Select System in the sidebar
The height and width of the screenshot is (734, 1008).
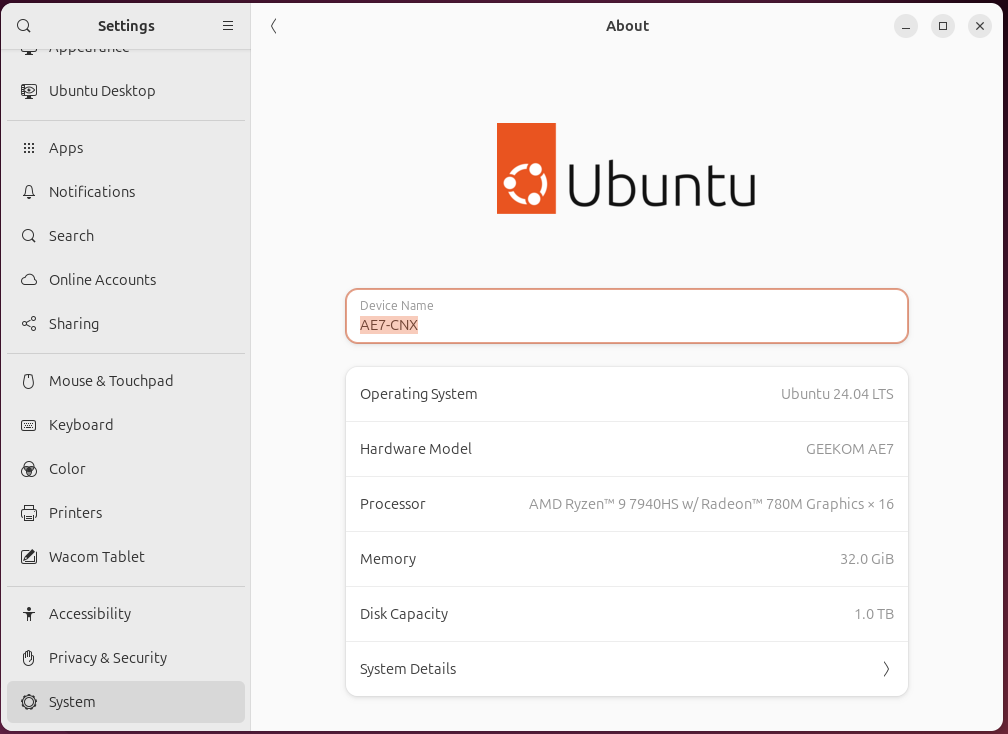tap(126, 702)
